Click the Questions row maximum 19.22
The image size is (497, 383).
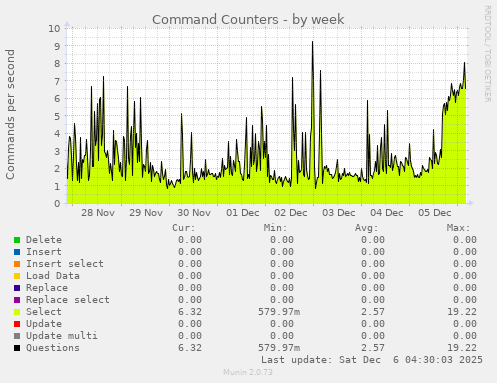point(462,348)
